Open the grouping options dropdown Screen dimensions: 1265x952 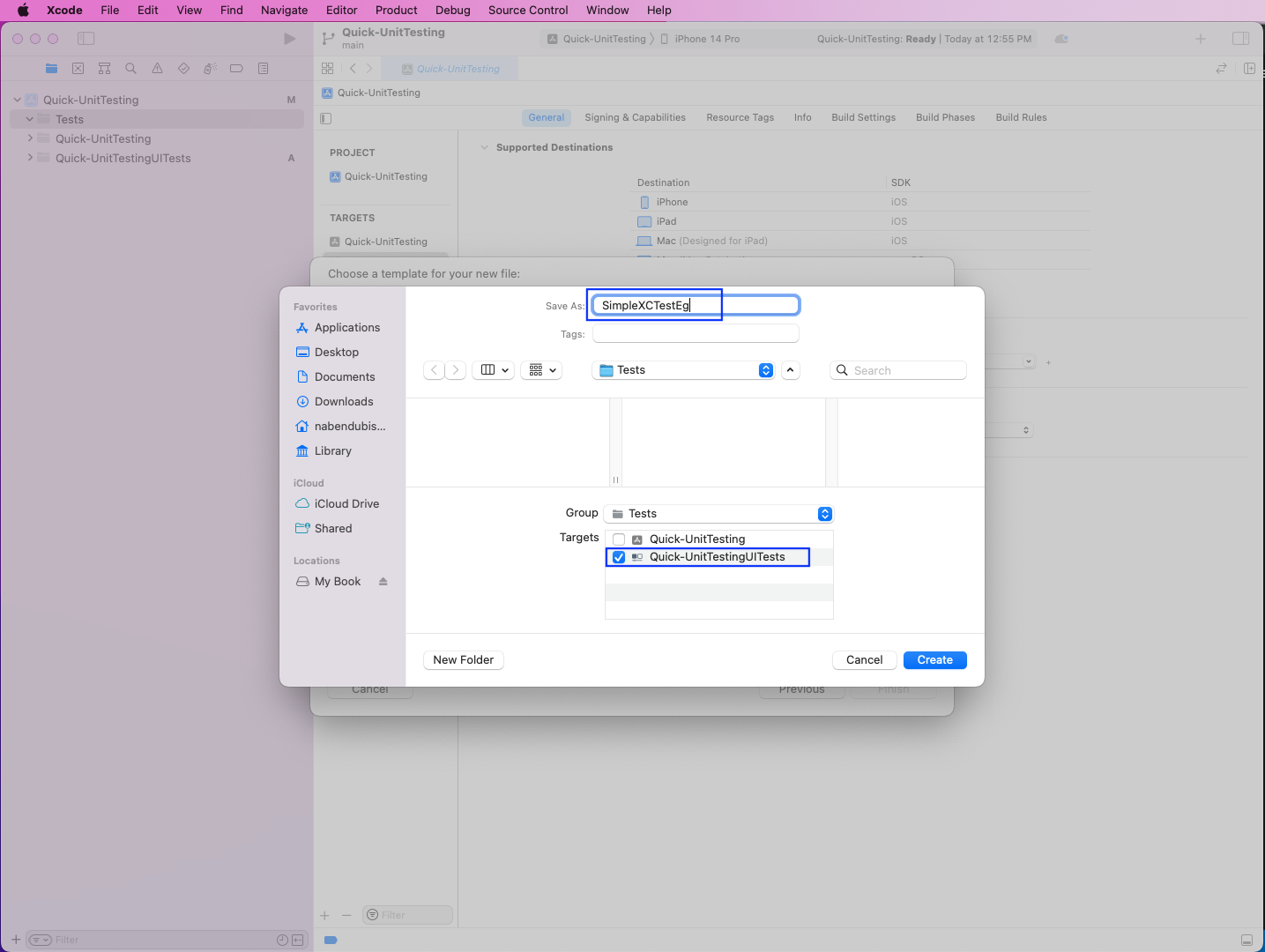[x=541, y=370]
